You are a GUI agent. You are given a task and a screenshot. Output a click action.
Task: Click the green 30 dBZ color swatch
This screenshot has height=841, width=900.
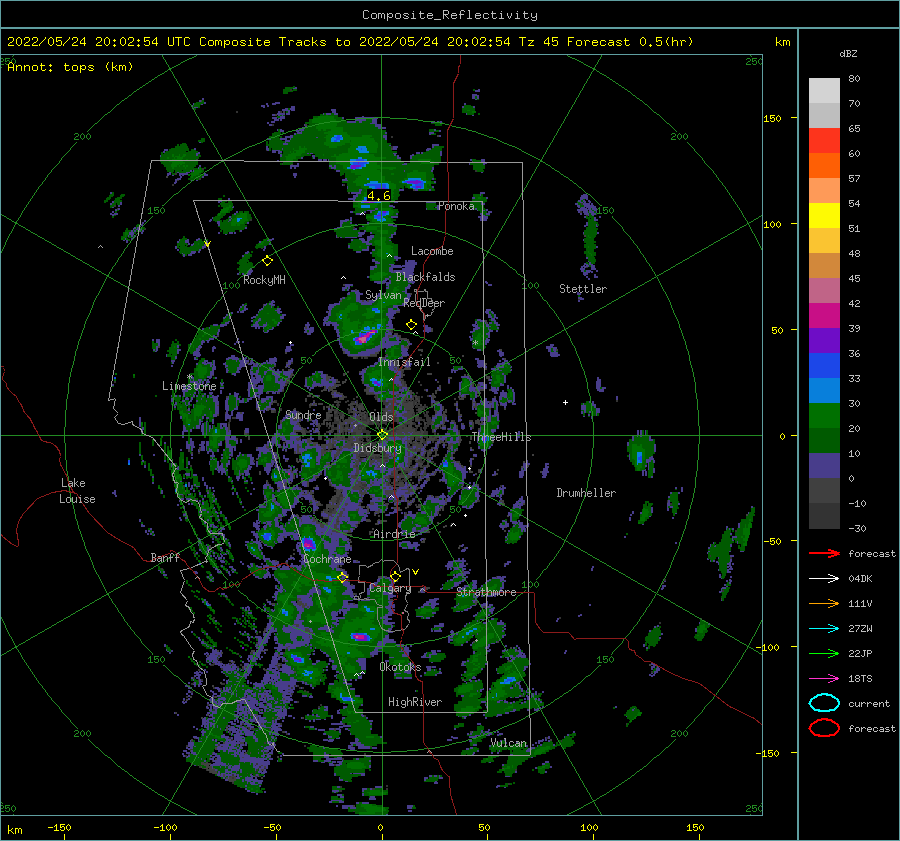824,415
